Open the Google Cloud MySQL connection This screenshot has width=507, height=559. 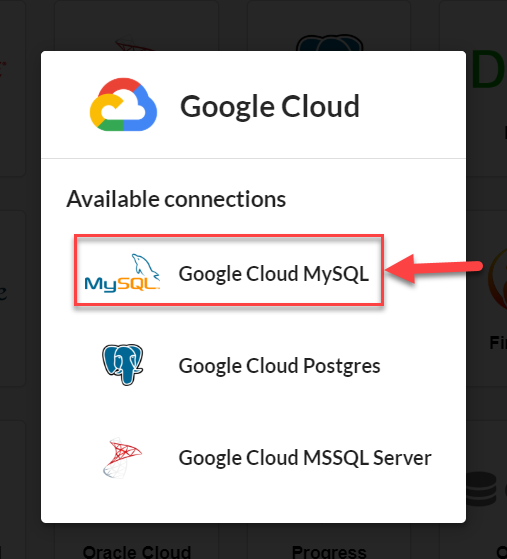pyautogui.click(x=229, y=270)
